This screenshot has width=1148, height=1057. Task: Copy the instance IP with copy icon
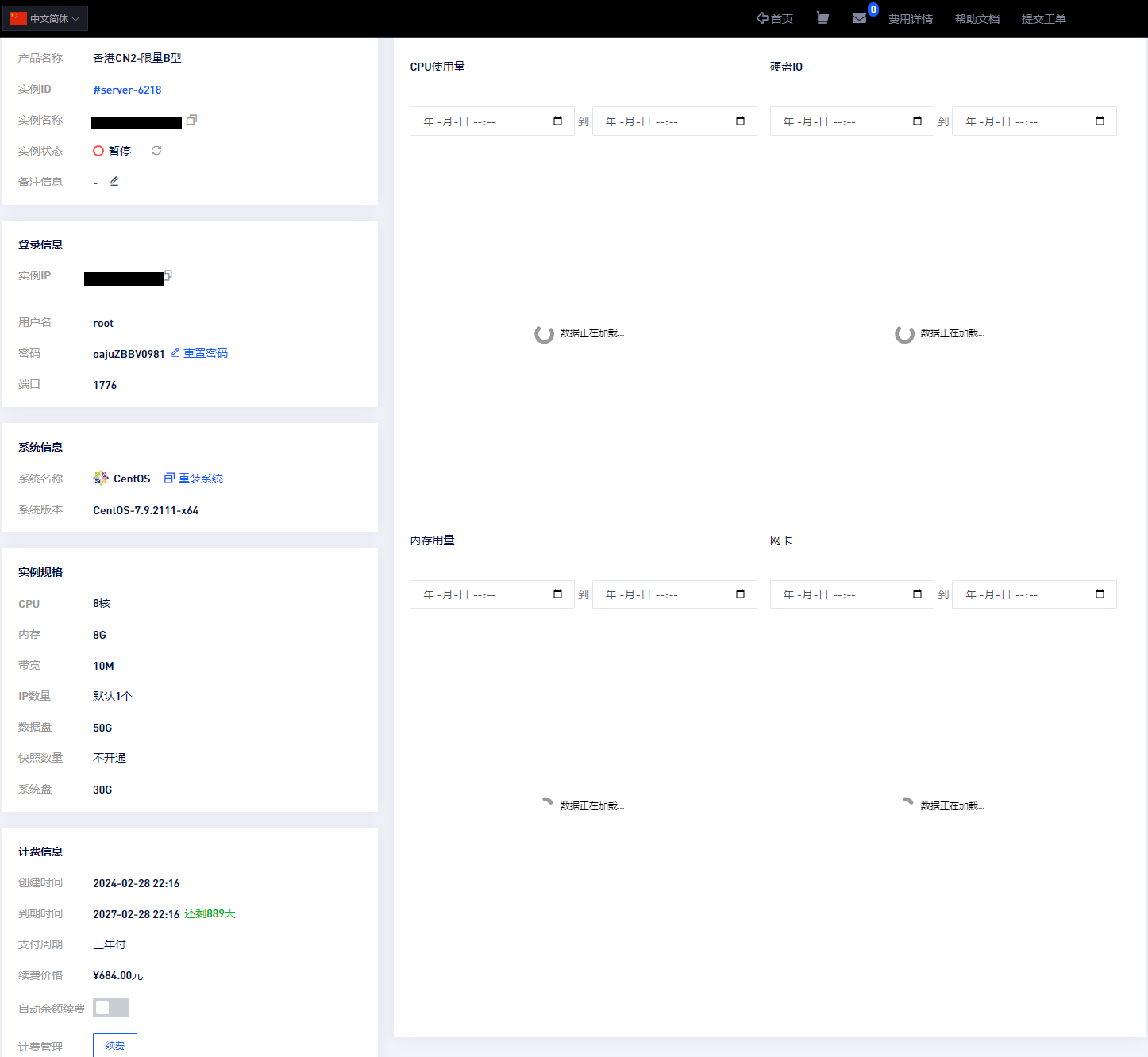168,275
